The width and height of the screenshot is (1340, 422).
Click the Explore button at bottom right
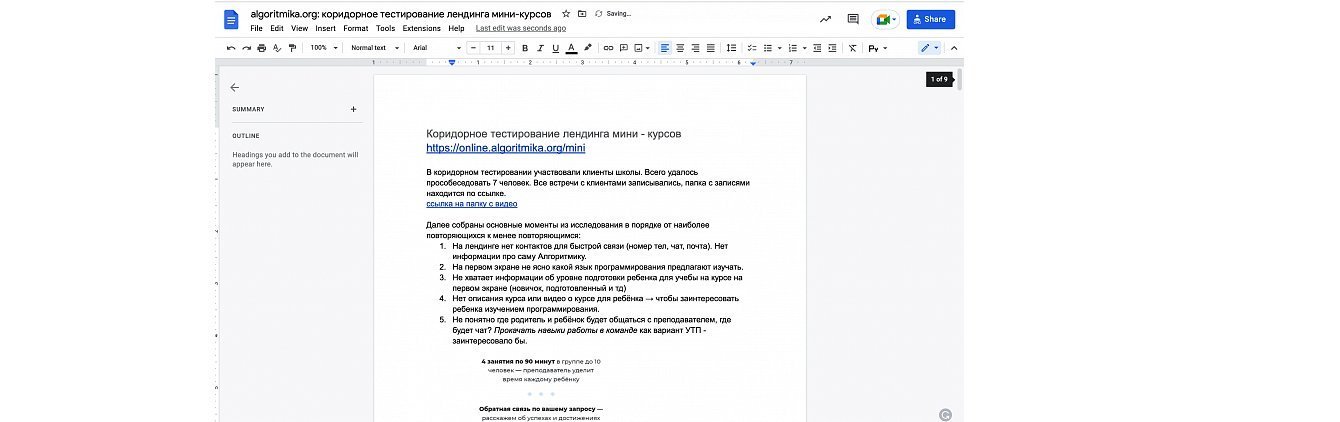(946, 414)
